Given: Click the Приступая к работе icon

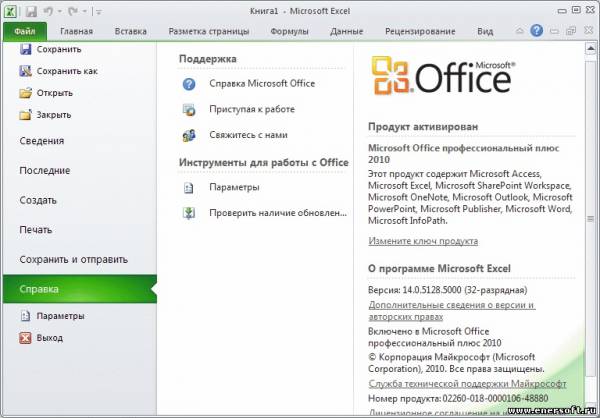Looking at the screenshot, I should [x=189, y=110].
